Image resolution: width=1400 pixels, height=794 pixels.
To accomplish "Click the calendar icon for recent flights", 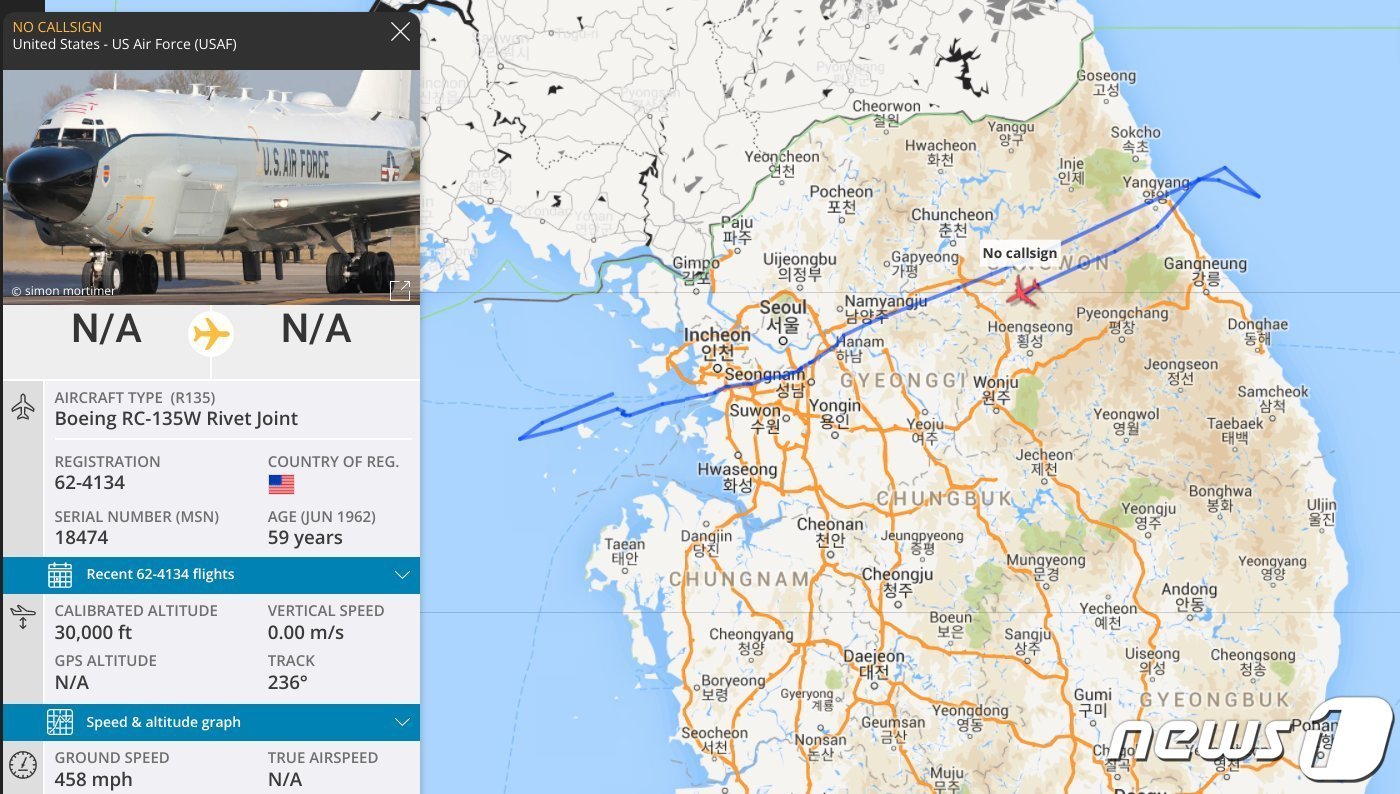I will point(60,575).
